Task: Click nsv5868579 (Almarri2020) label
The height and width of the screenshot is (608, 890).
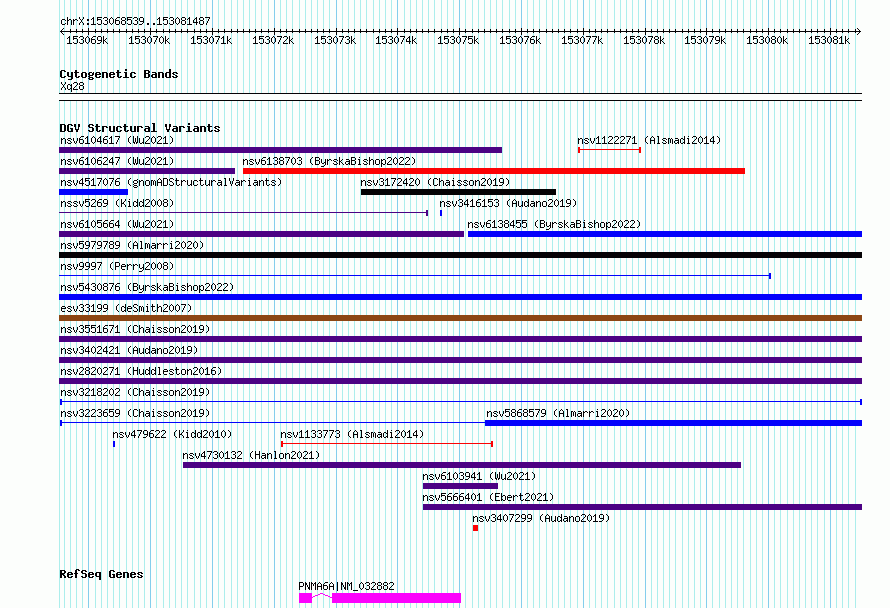Action: [x=558, y=413]
